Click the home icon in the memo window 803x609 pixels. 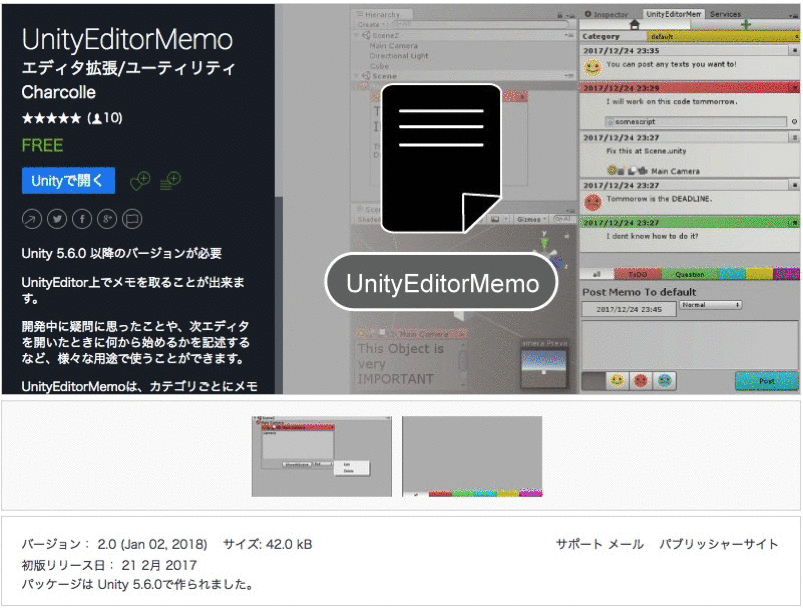pyautogui.click(x=635, y=24)
